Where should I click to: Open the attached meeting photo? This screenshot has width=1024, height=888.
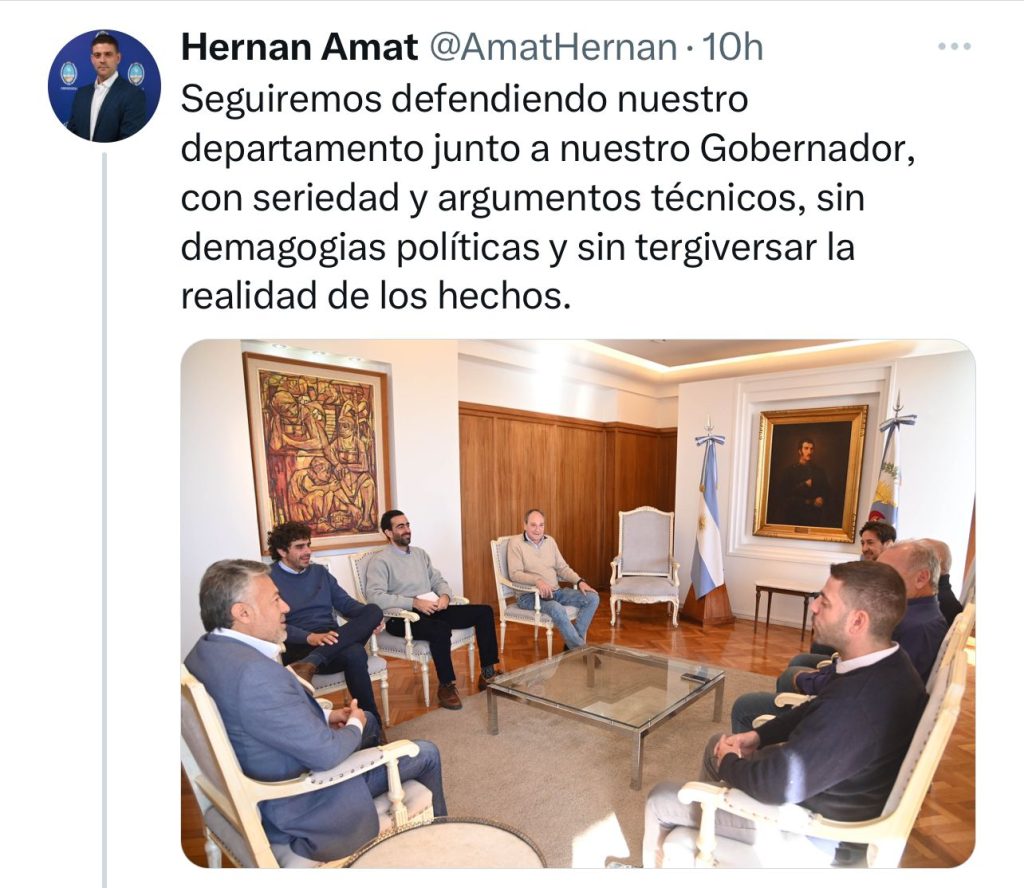pyautogui.click(x=578, y=603)
